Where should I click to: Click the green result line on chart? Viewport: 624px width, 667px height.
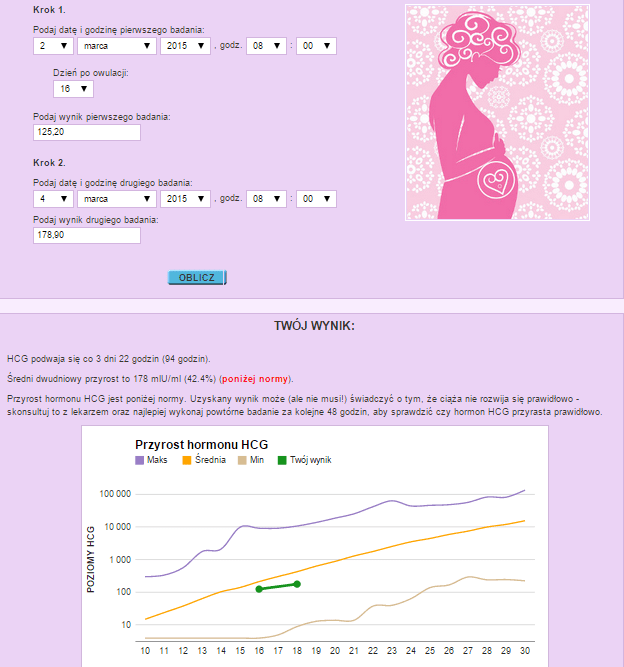click(x=278, y=586)
